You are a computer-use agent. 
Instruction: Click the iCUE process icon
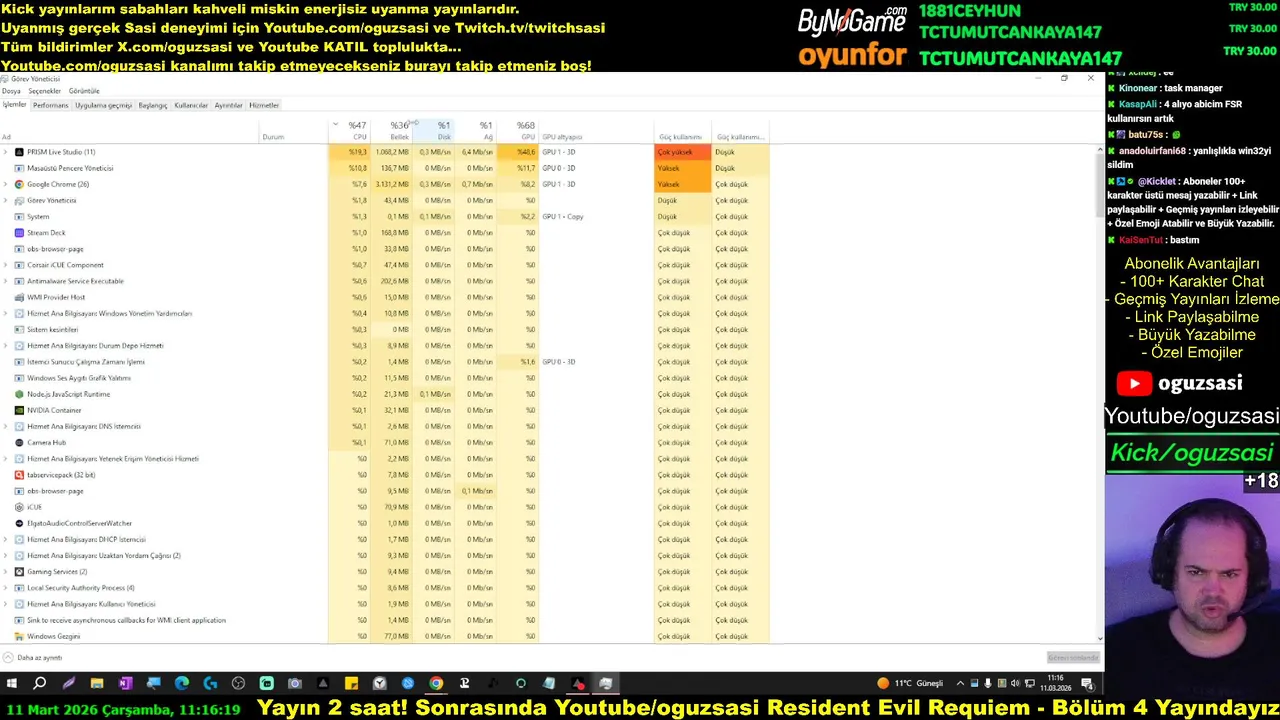click(19, 507)
